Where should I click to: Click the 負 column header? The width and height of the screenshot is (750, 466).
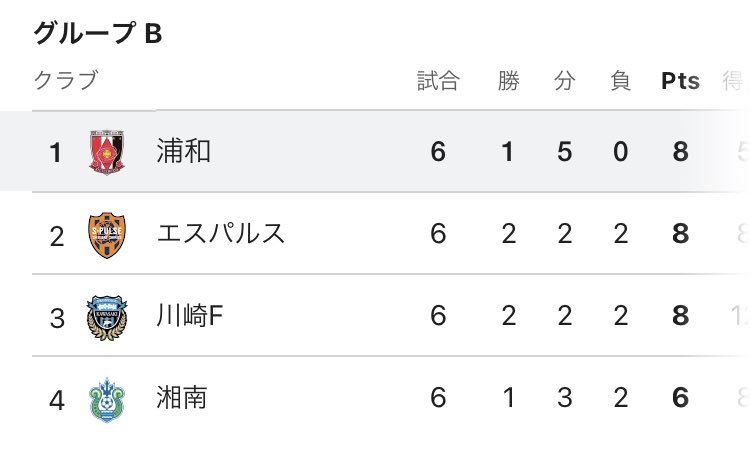point(620,80)
